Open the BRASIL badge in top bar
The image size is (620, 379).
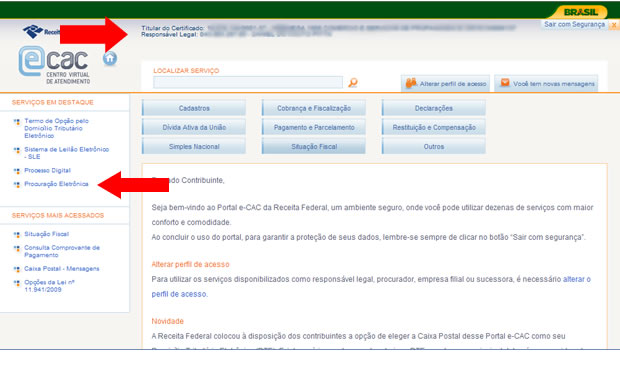pos(580,12)
